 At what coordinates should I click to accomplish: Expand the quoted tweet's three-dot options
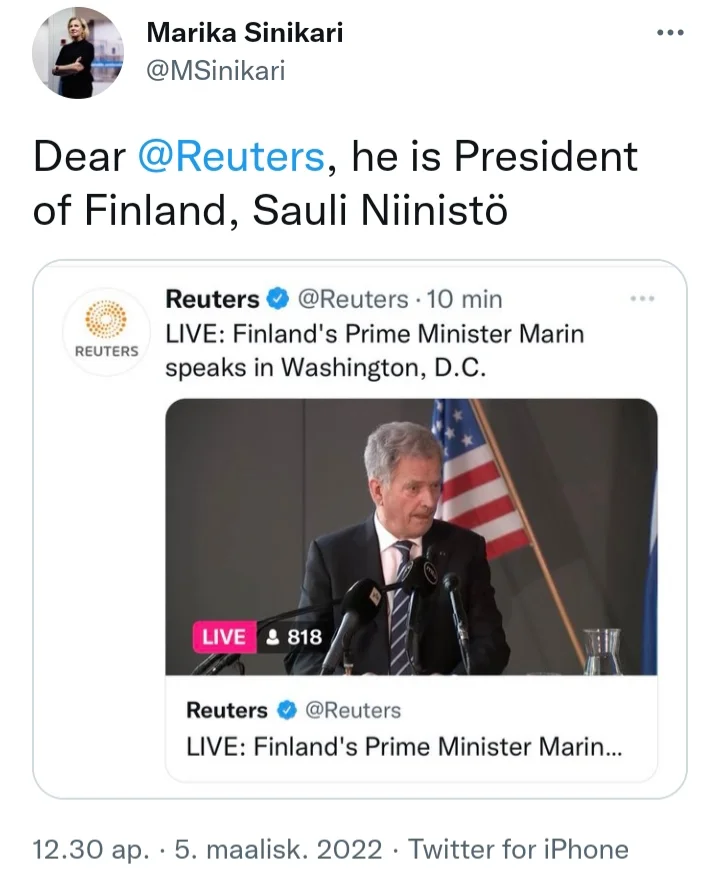click(641, 298)
